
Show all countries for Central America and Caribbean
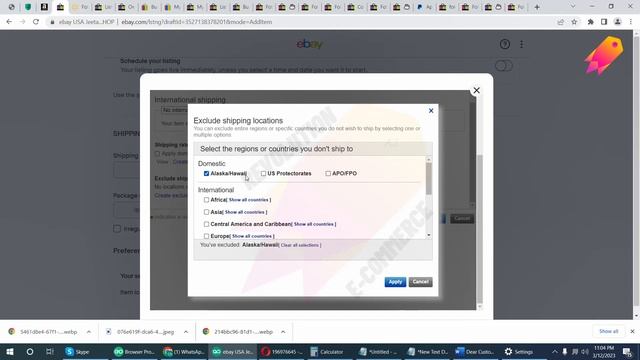[314, 224]
